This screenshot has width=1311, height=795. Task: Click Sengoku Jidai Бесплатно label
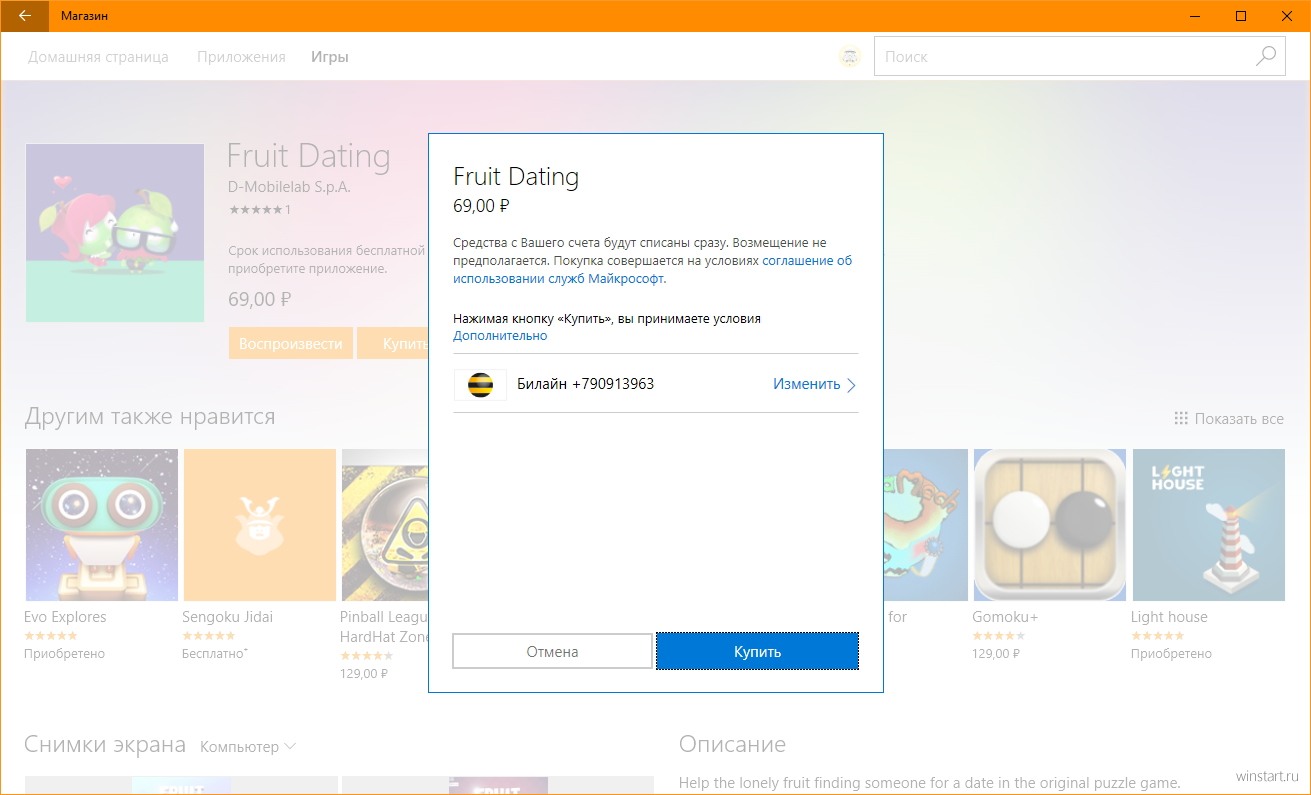pyautogui.click(x=215, y=654)
